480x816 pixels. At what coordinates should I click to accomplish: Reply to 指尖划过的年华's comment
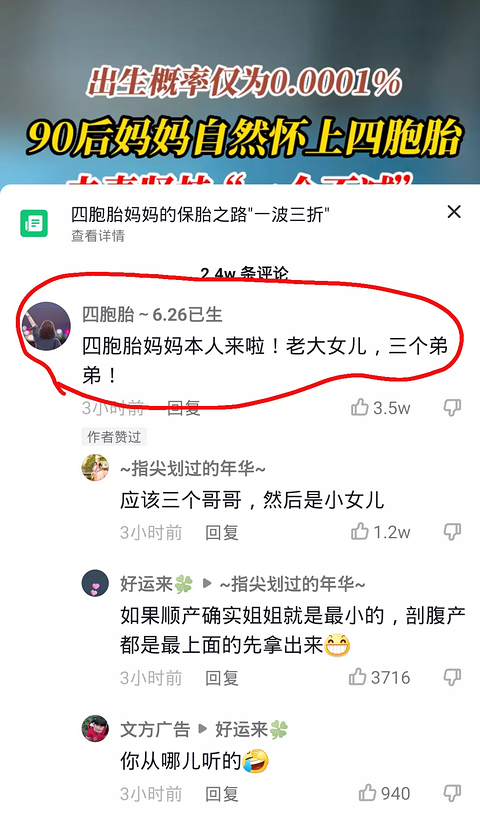click(x=222, y=532)
